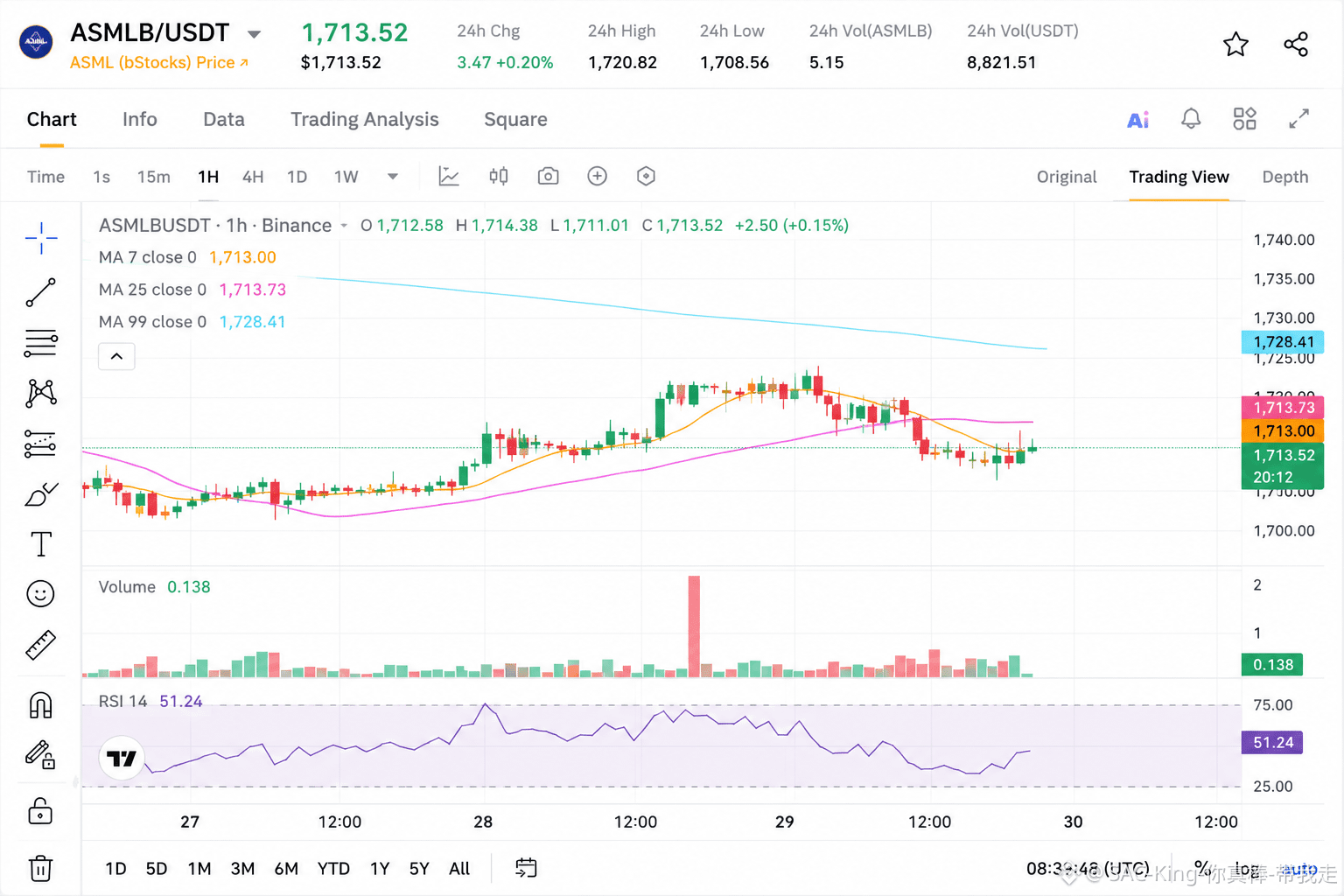Screen dimensions: 1344x896
Task: Expand chart to fullscreen
Action: [x=1298, y=119]
